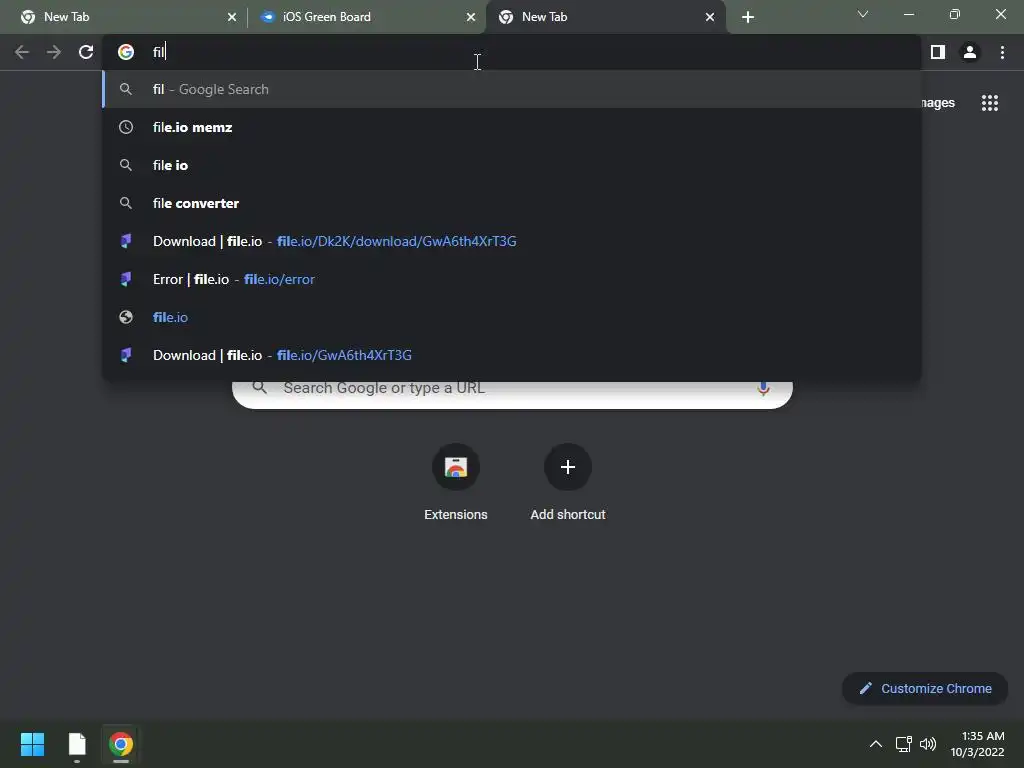Click the magnifier icon beside file converter
The width and height of the screenshot is (1024, 768).
point(126,203)
